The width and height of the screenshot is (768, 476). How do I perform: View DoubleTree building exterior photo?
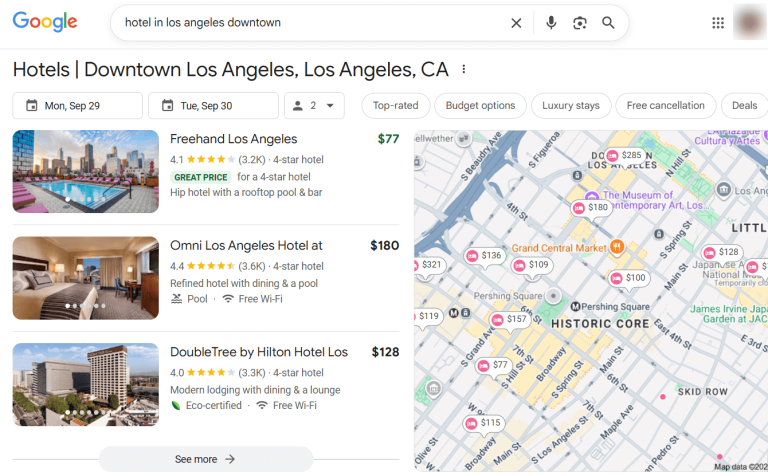click(x=86, y=384)
